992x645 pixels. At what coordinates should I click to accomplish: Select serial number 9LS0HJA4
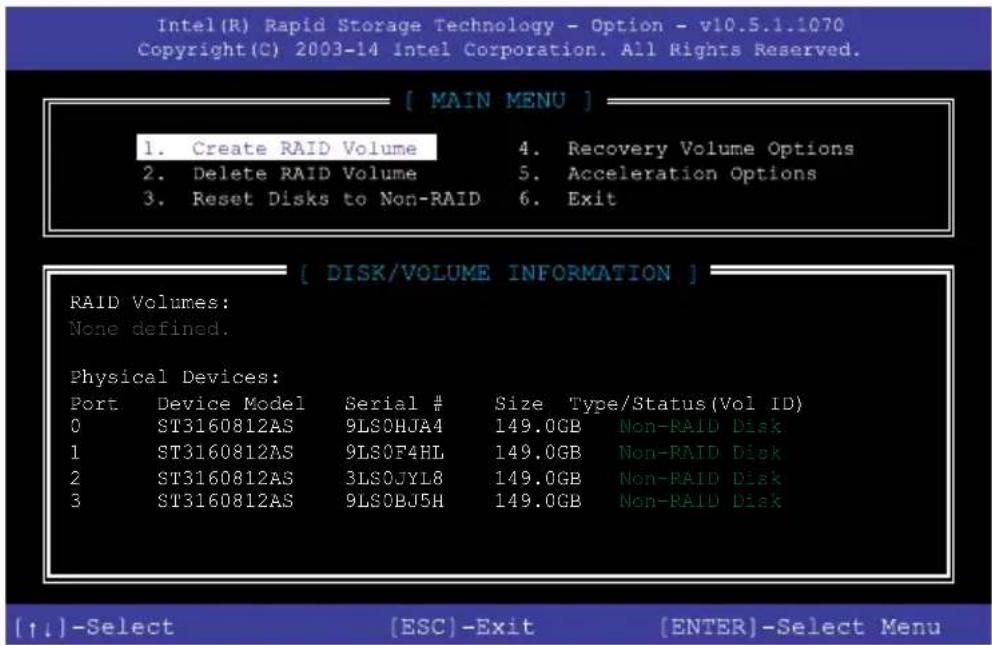coord(394,426)
